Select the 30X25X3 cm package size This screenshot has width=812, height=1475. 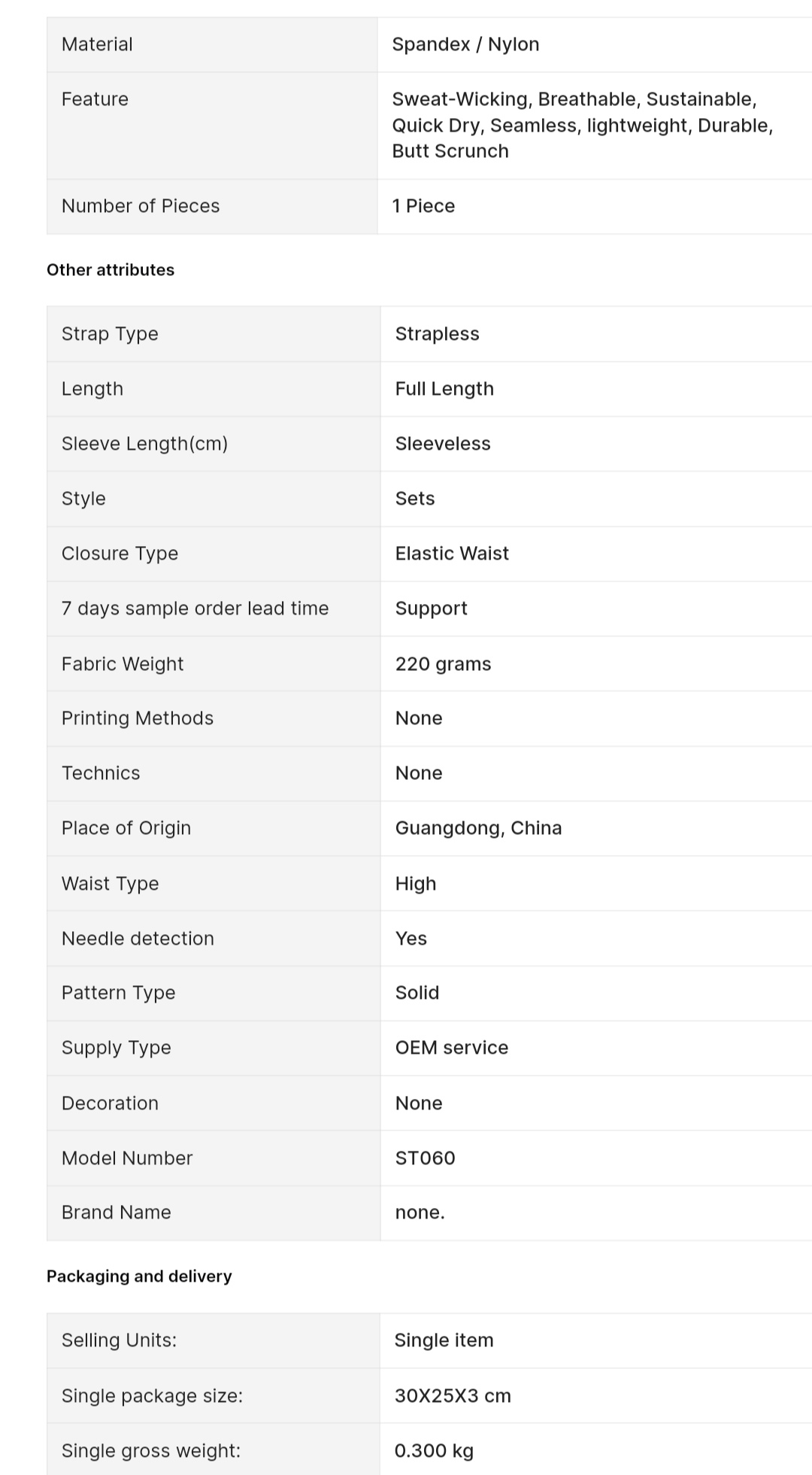pyautogui.click(x=453, y=1396)
